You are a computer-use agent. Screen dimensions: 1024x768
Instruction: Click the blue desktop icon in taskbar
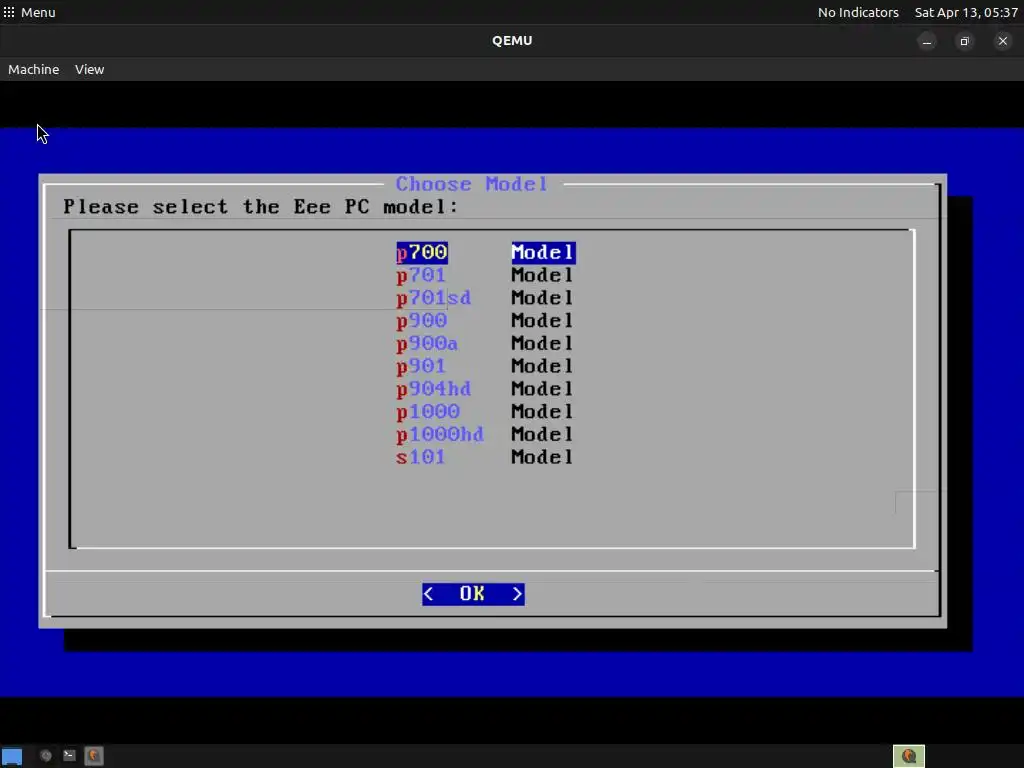pyautogui.click(x=12, y=756)
